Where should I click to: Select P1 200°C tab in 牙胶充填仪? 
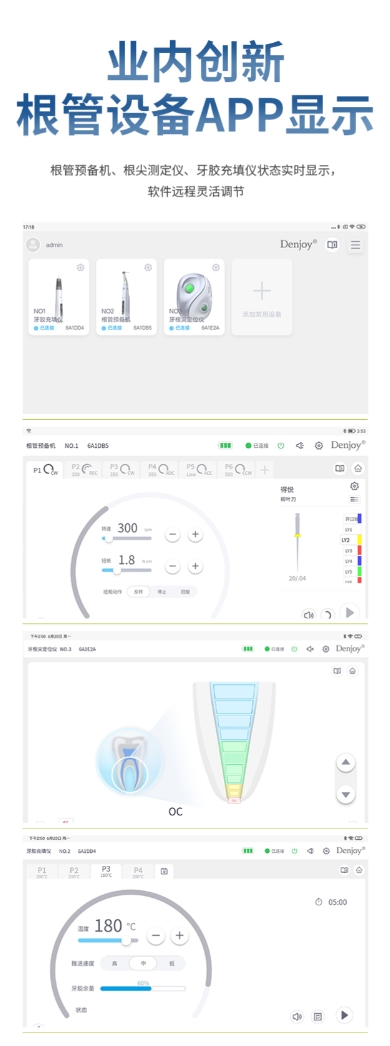tap(42, 872)
